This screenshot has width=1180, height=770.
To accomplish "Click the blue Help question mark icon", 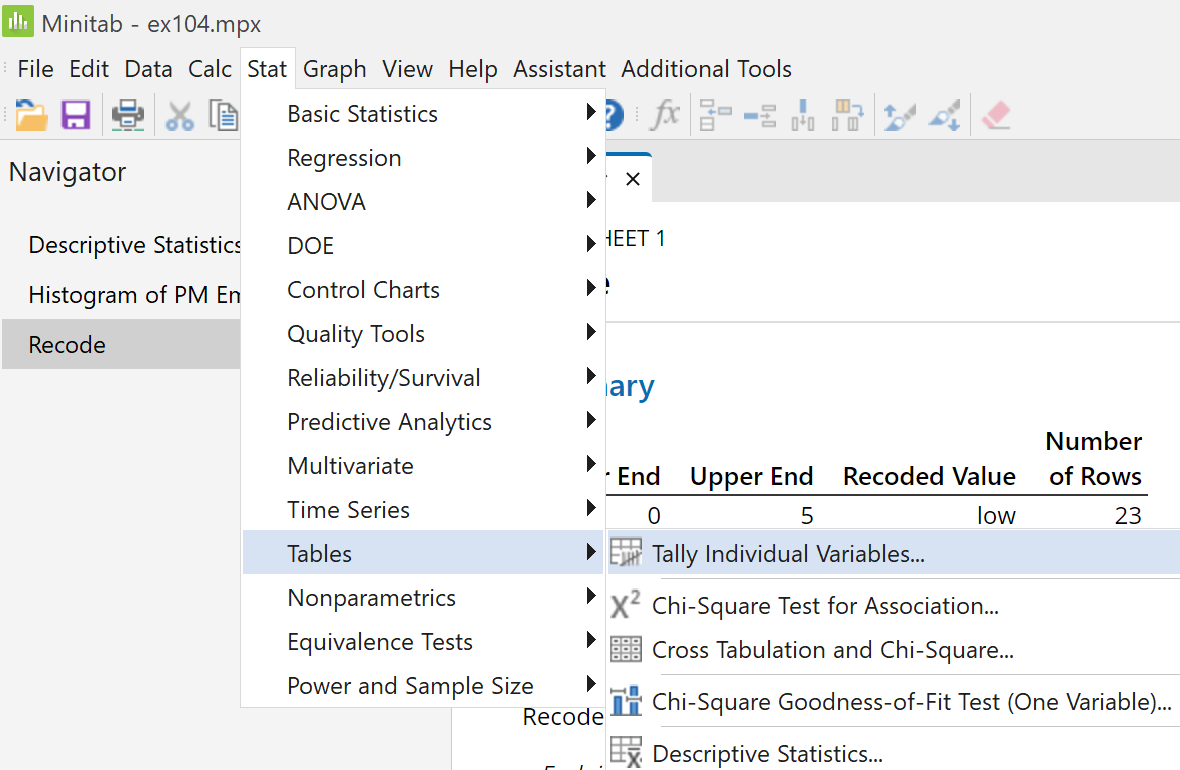I will pyautogui.click(x=614, y=115).
